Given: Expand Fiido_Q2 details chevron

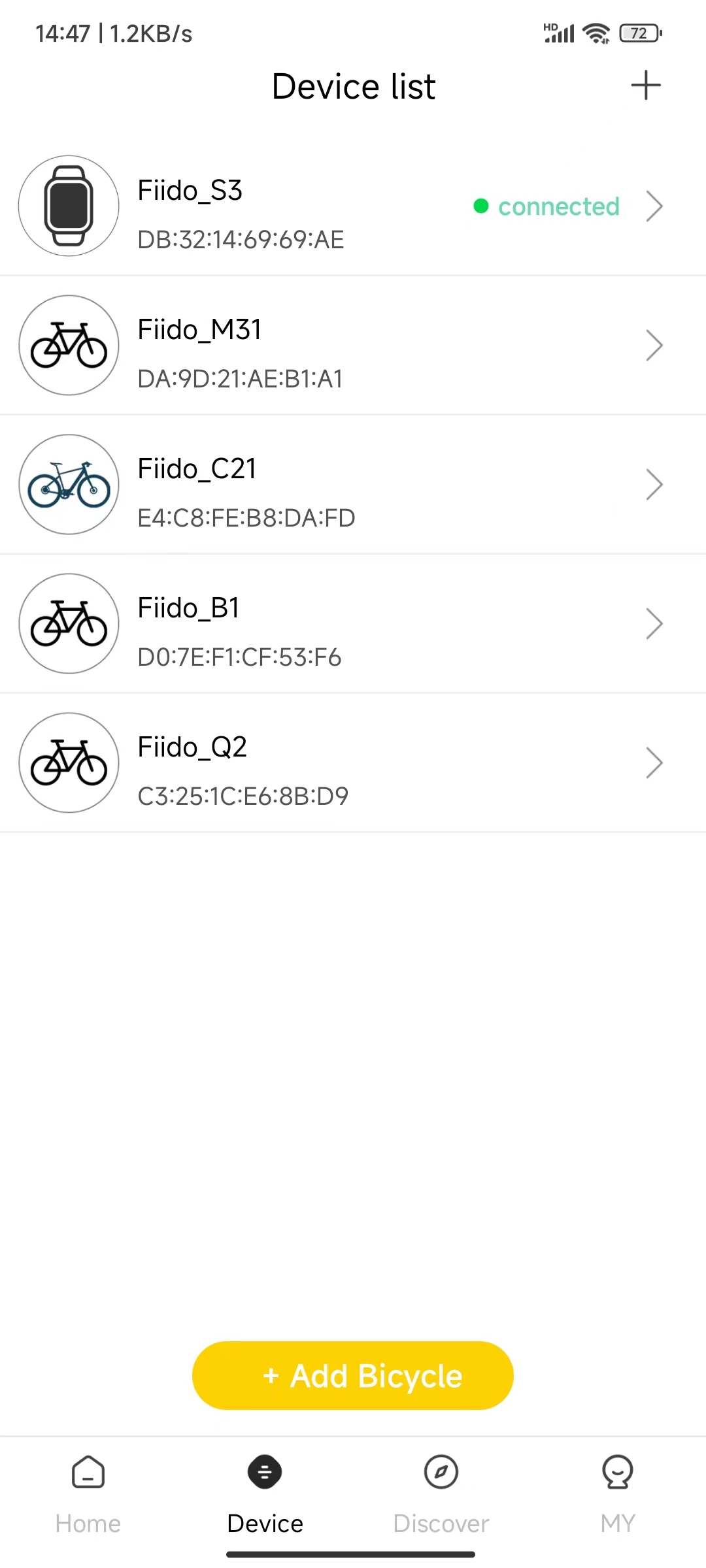Looking at the screenshot, I should pyautogui.click(x=654, y=763).
